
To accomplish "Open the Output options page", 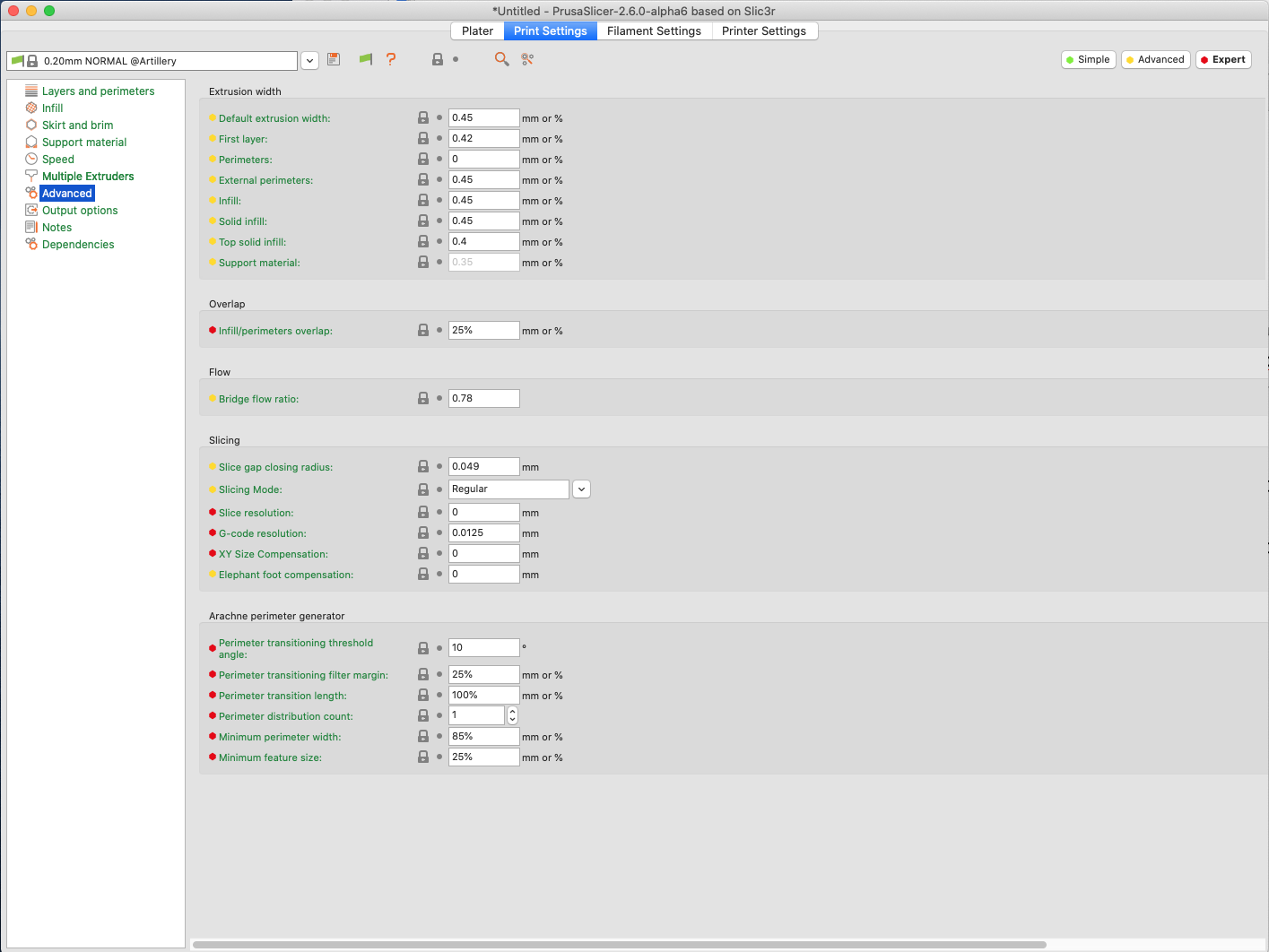I will coord(79,210).
